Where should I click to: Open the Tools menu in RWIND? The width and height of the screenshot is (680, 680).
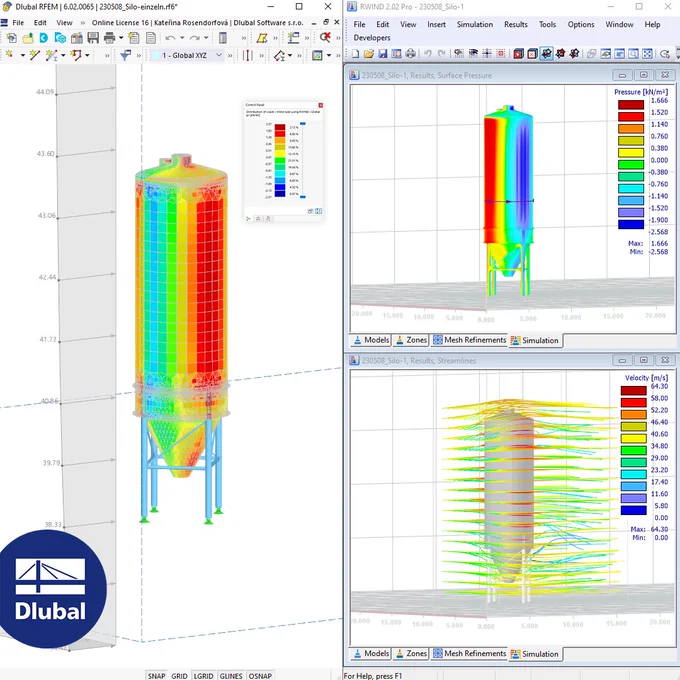(547, 24)
